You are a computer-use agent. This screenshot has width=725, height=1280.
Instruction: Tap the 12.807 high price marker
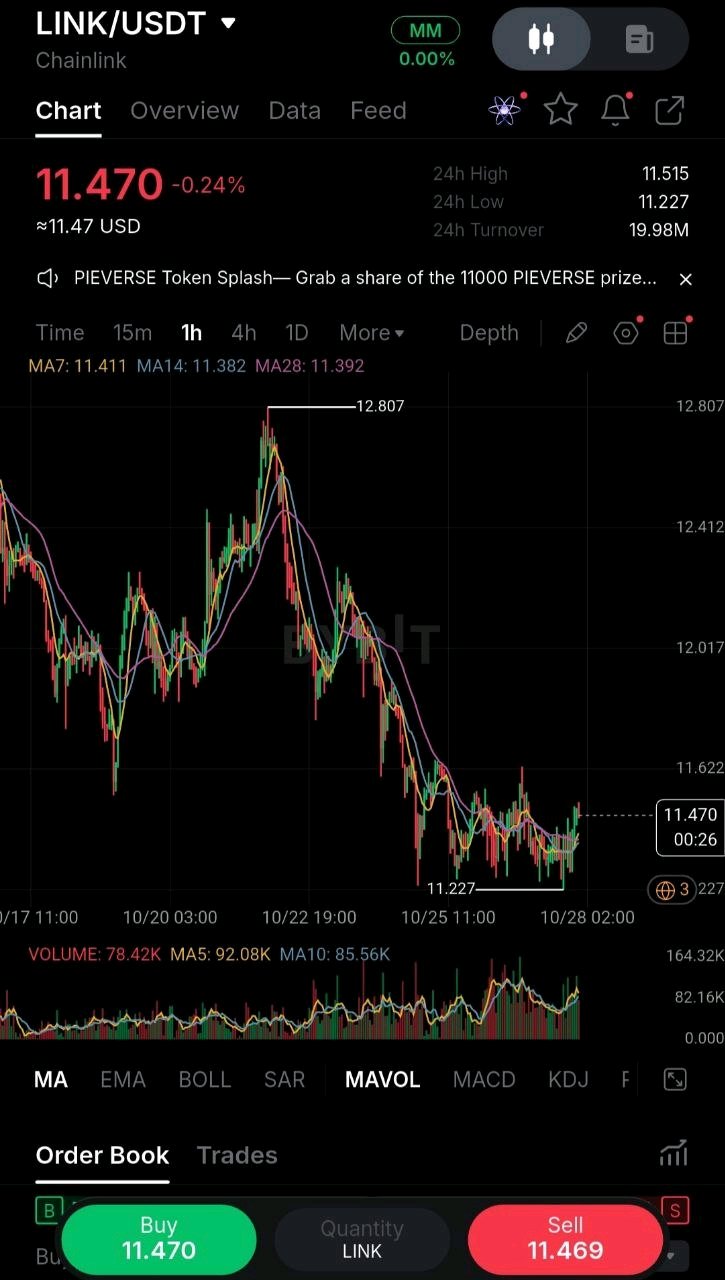[x=380, y=406]
